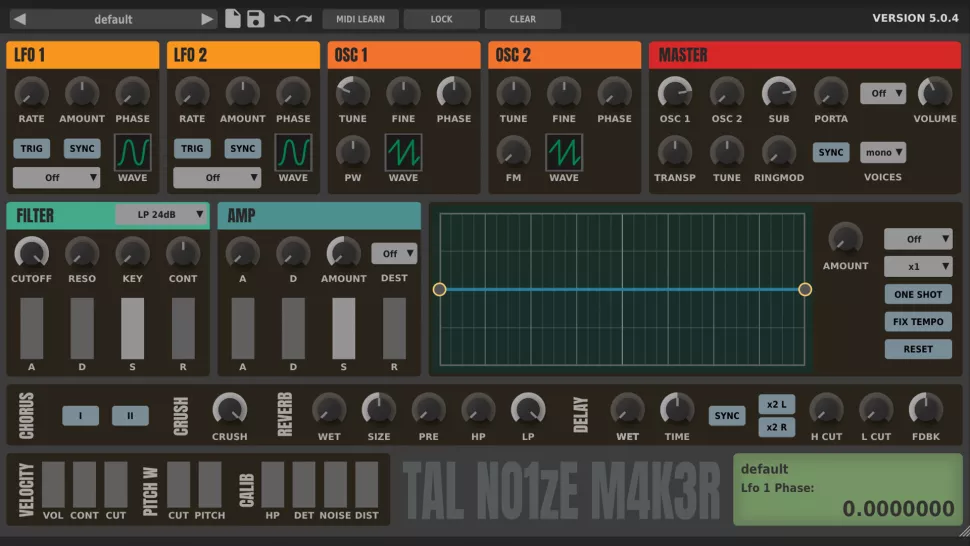Go to next preset with right arrow
This screenshot has width=970, height=546.
[x=207, y=19]
